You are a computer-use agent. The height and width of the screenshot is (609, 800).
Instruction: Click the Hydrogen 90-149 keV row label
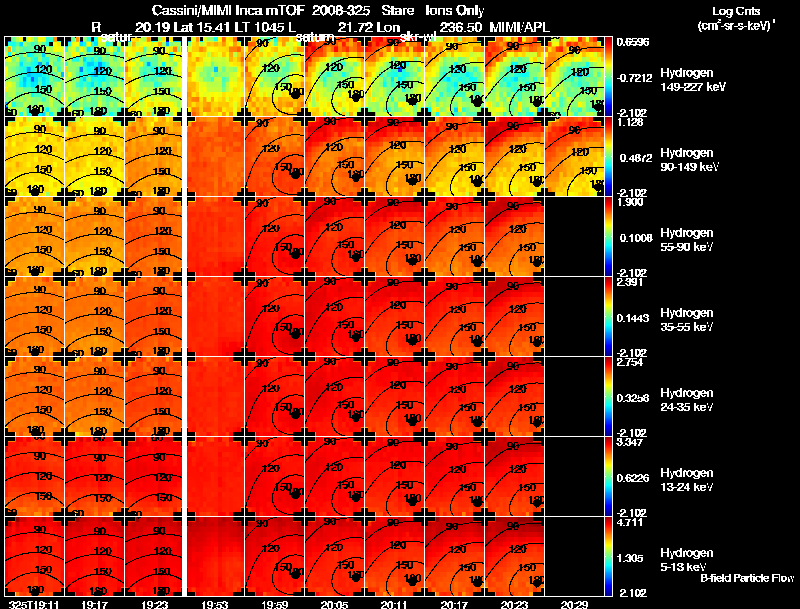click(689, 160)
